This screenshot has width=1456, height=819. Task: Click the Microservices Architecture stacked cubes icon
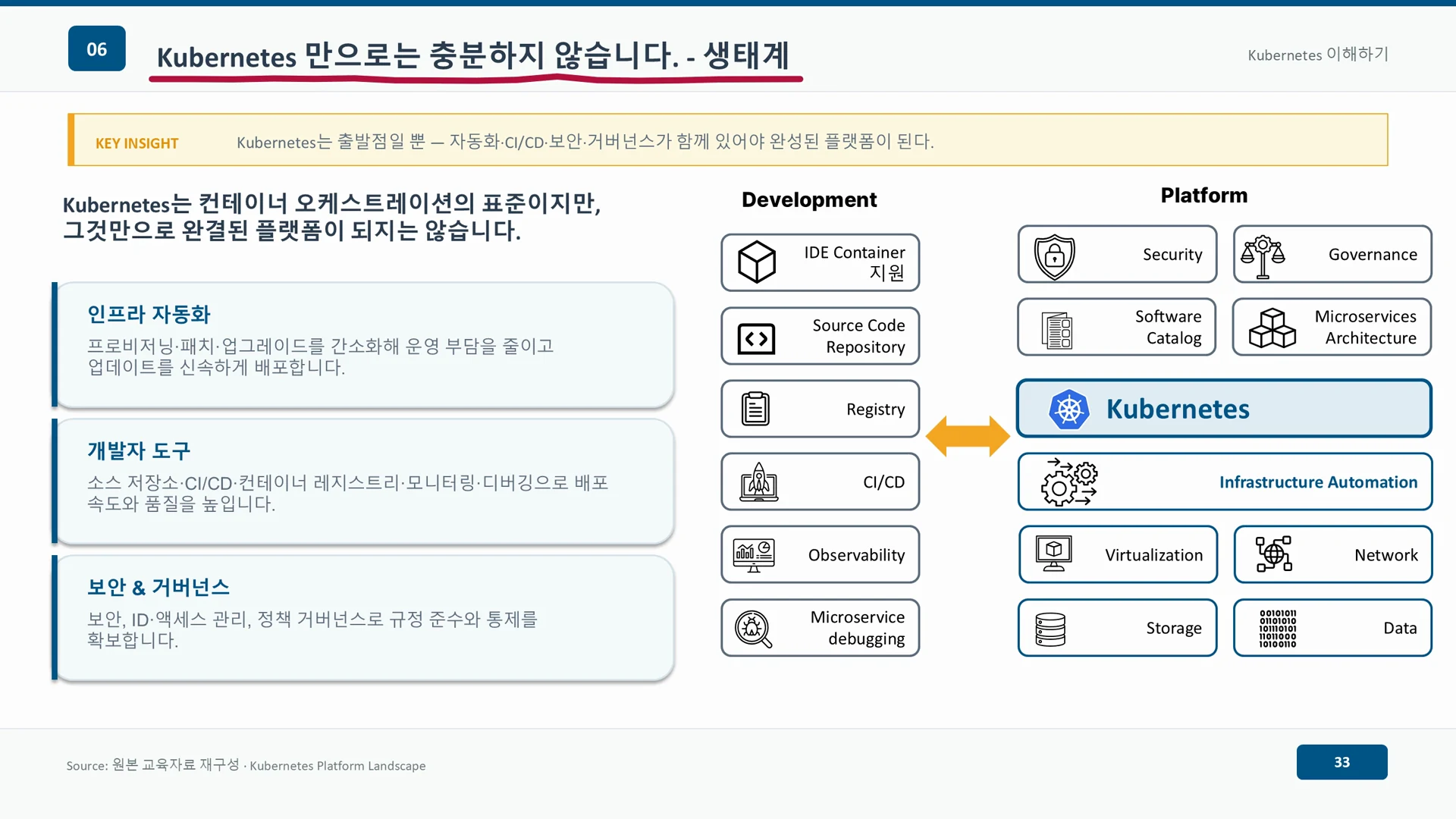coord(1272,328)
